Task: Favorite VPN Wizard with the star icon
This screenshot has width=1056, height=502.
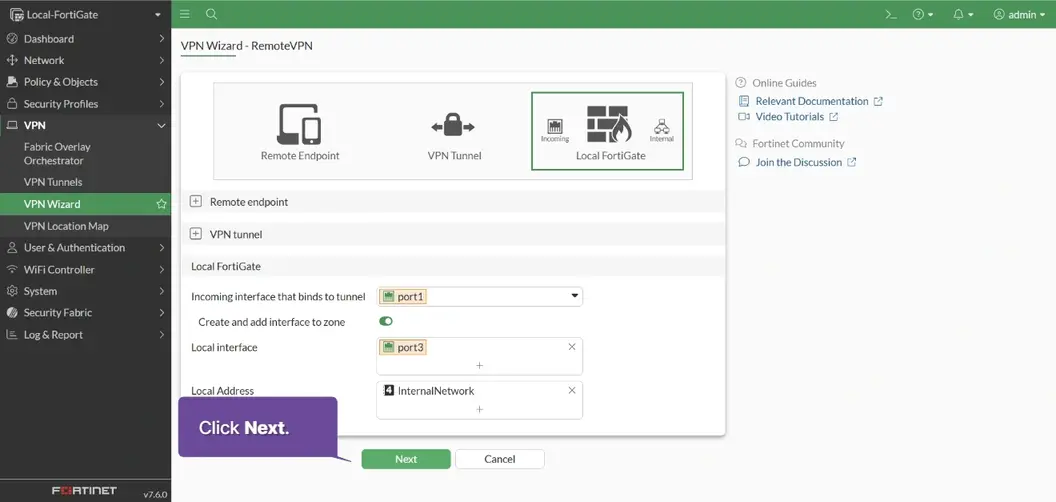Action: click(161, 203)
